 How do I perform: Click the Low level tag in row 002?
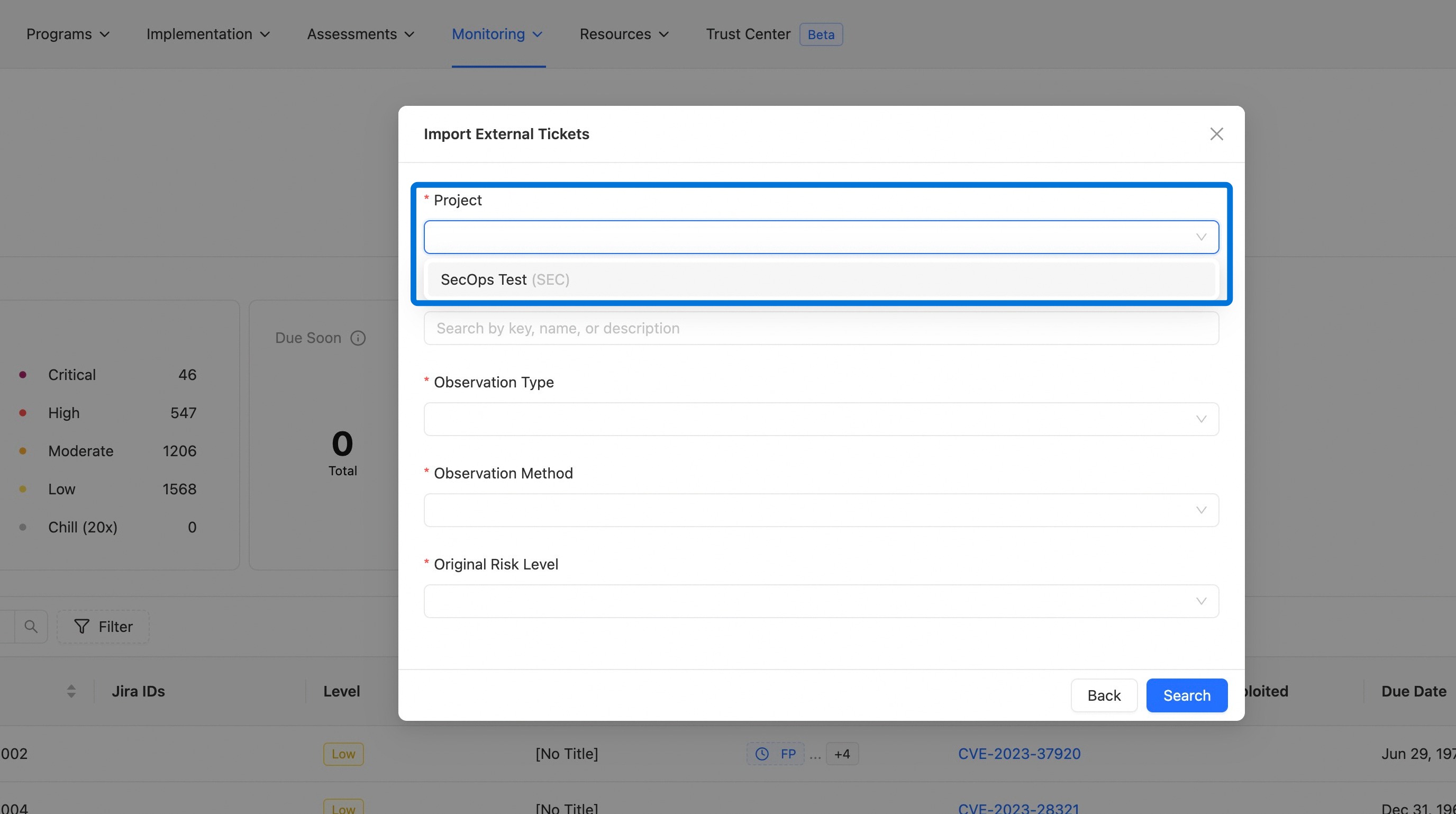(343, 754)
